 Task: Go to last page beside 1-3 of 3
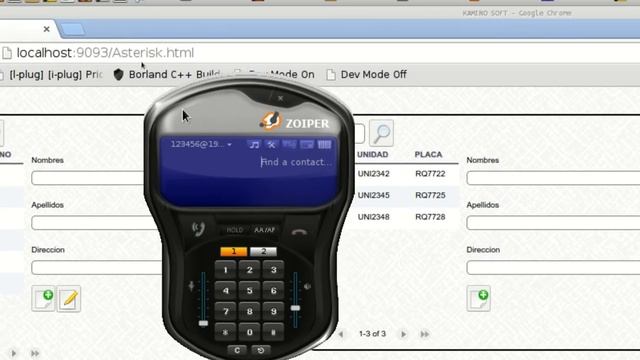pyautogui.click(x=424, y=334)
